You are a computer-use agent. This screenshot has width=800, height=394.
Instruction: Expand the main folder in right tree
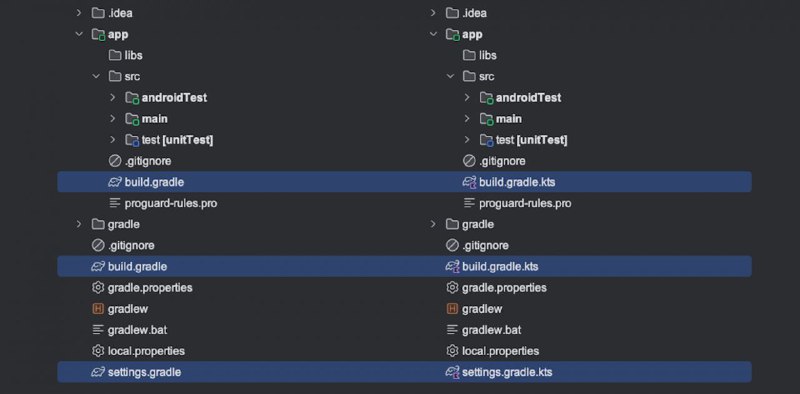click(x=467, y=118)
